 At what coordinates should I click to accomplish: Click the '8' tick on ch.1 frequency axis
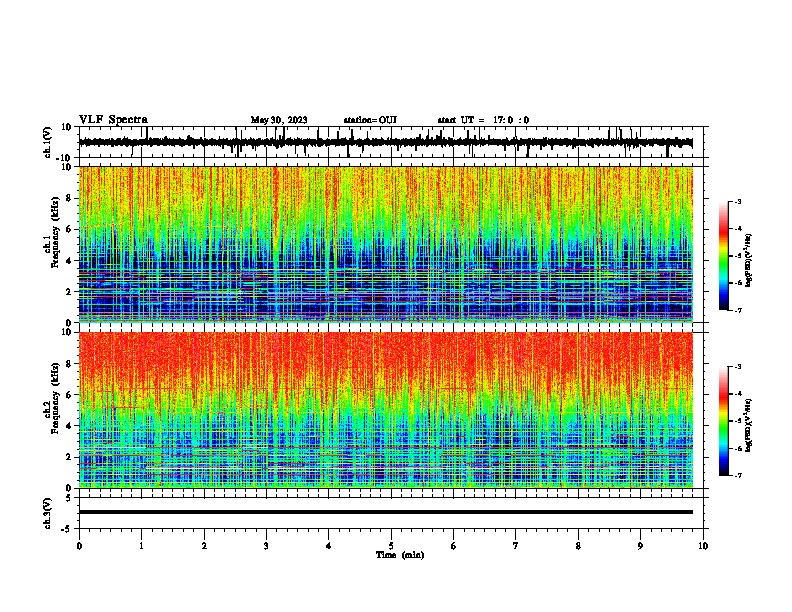(70, 198)
